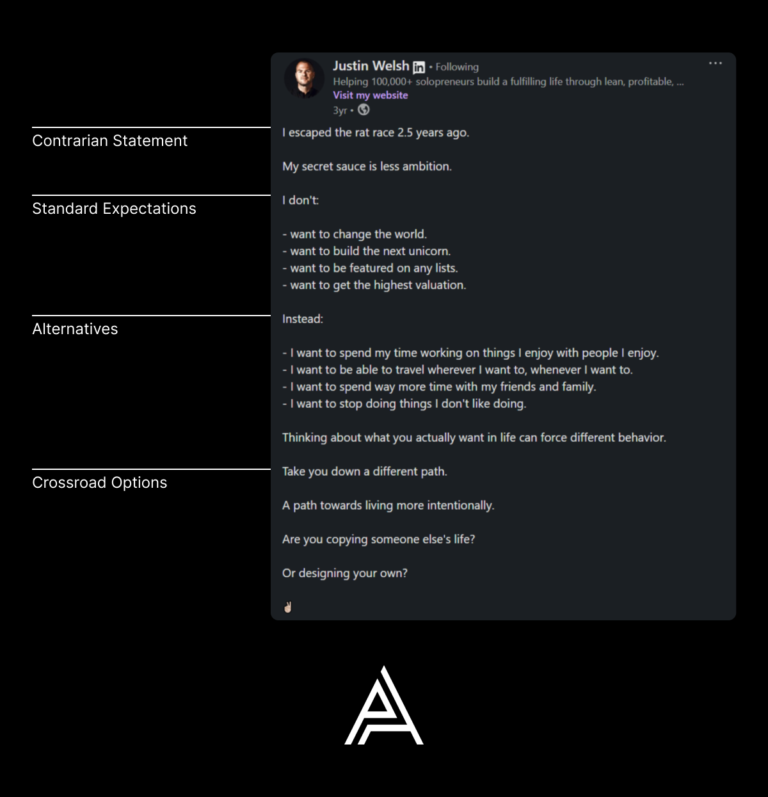Open the Visit my website link

tap(370, 95)
